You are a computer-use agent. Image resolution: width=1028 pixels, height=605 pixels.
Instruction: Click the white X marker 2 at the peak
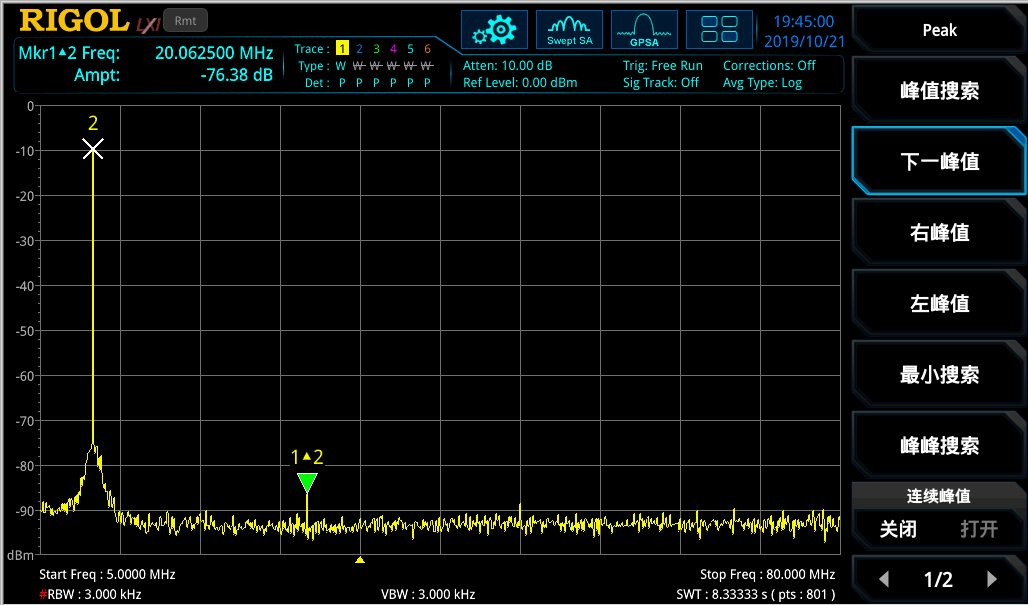tap(93, 149)
